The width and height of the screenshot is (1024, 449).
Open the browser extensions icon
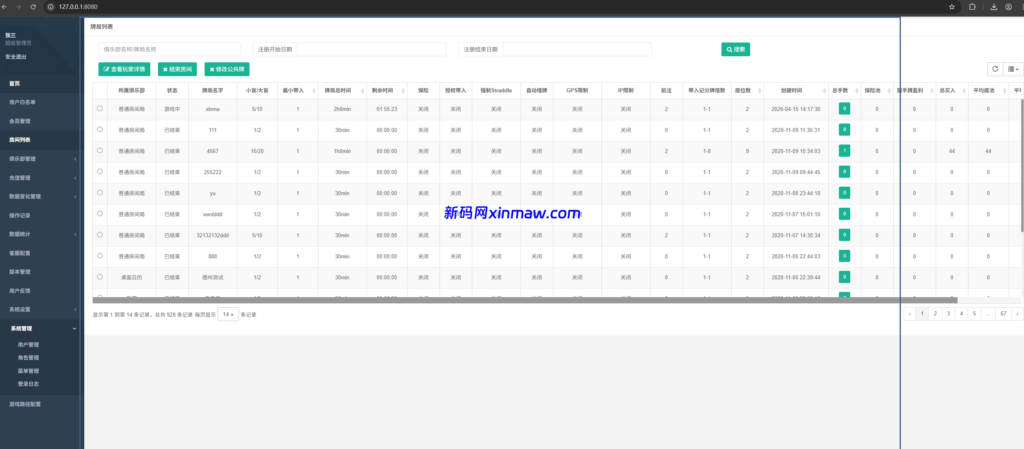coord(972,6)
